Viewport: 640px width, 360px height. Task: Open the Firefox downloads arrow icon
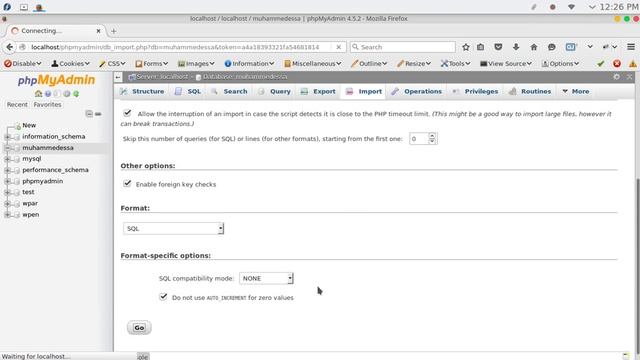tap(516, 47)
